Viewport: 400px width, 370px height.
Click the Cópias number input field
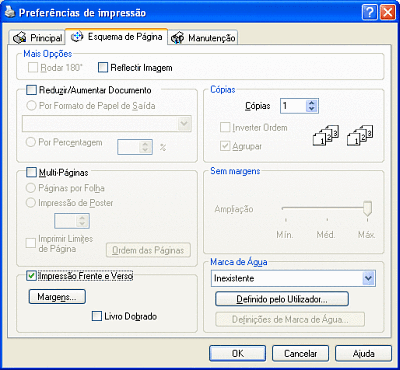(x=293, y=106)
